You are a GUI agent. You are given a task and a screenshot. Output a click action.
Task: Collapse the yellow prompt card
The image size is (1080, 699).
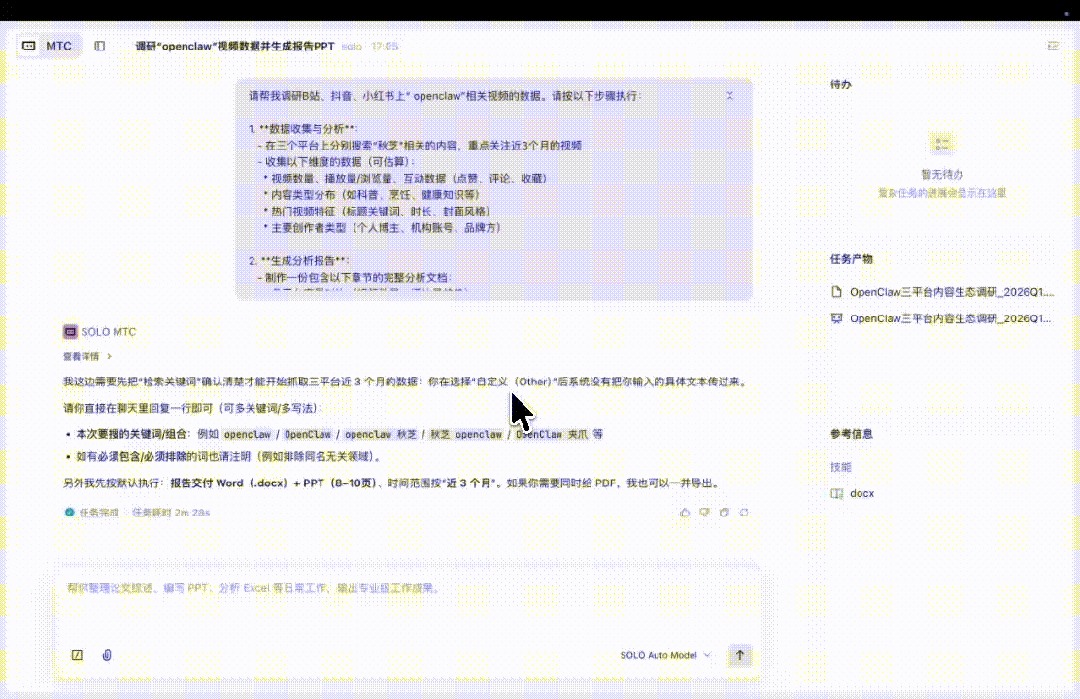(729, 94)
